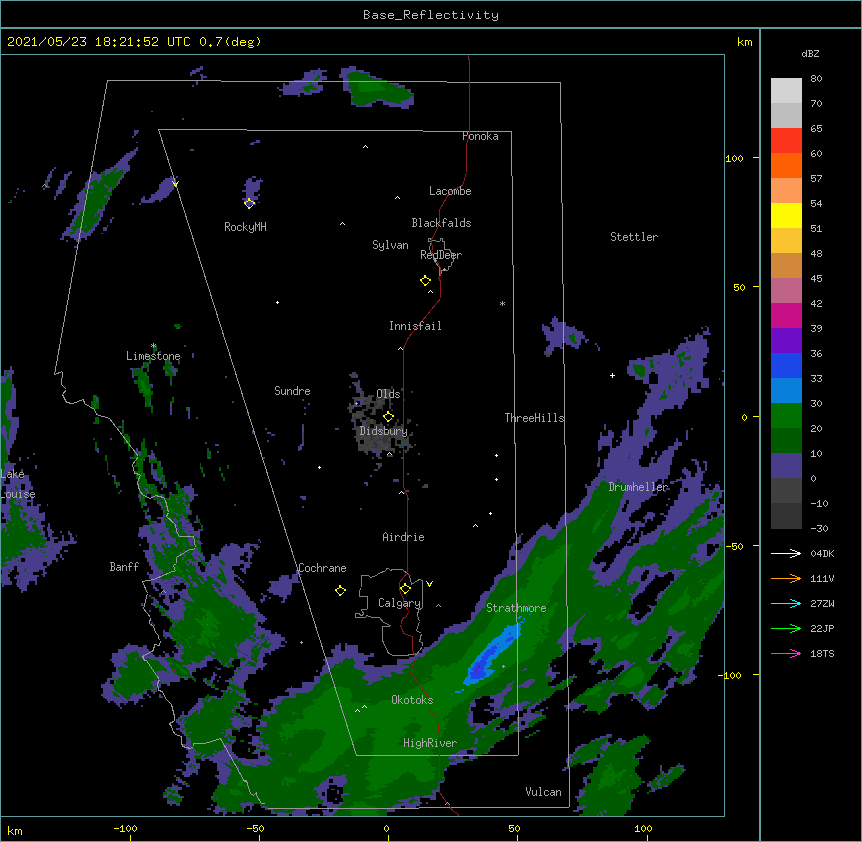Click the Cochrane label
Image resolution: width=862 pixels, height=842 pixels.
tap(322, 568)
